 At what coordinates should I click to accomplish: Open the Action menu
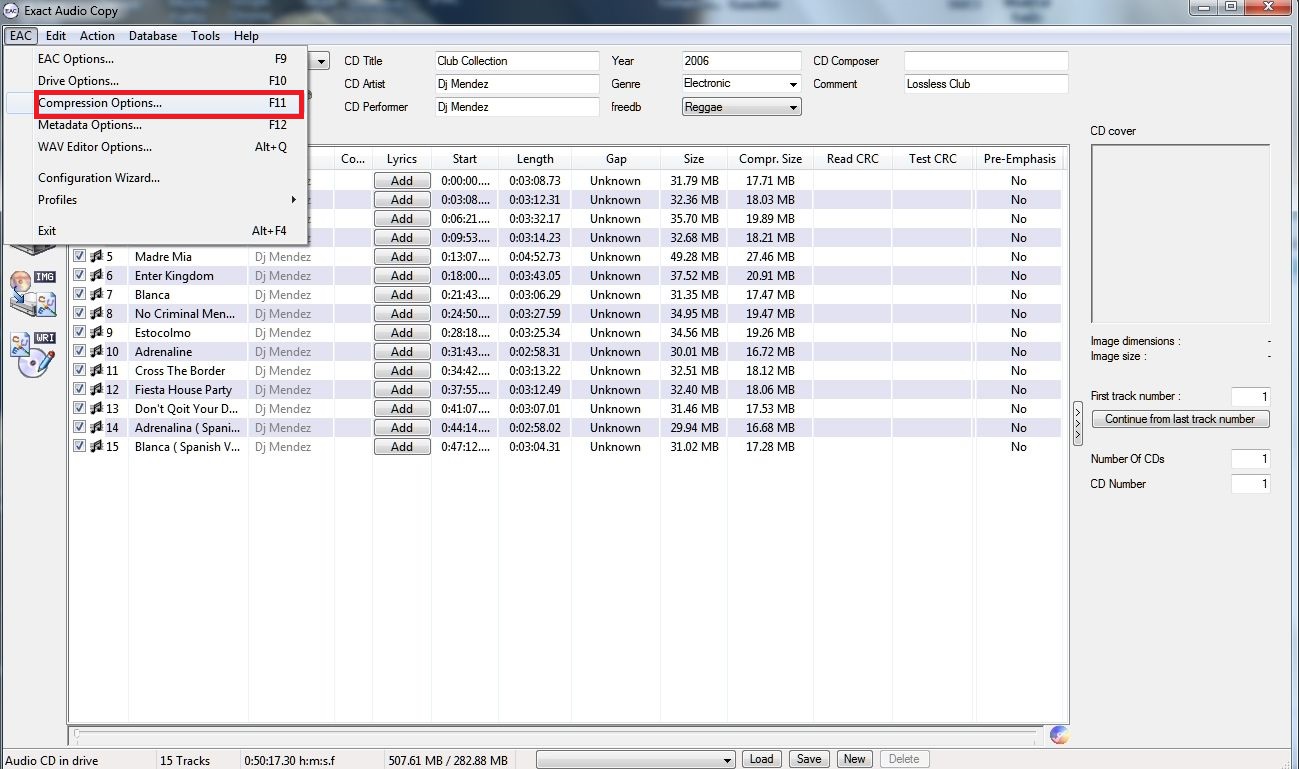97,36
